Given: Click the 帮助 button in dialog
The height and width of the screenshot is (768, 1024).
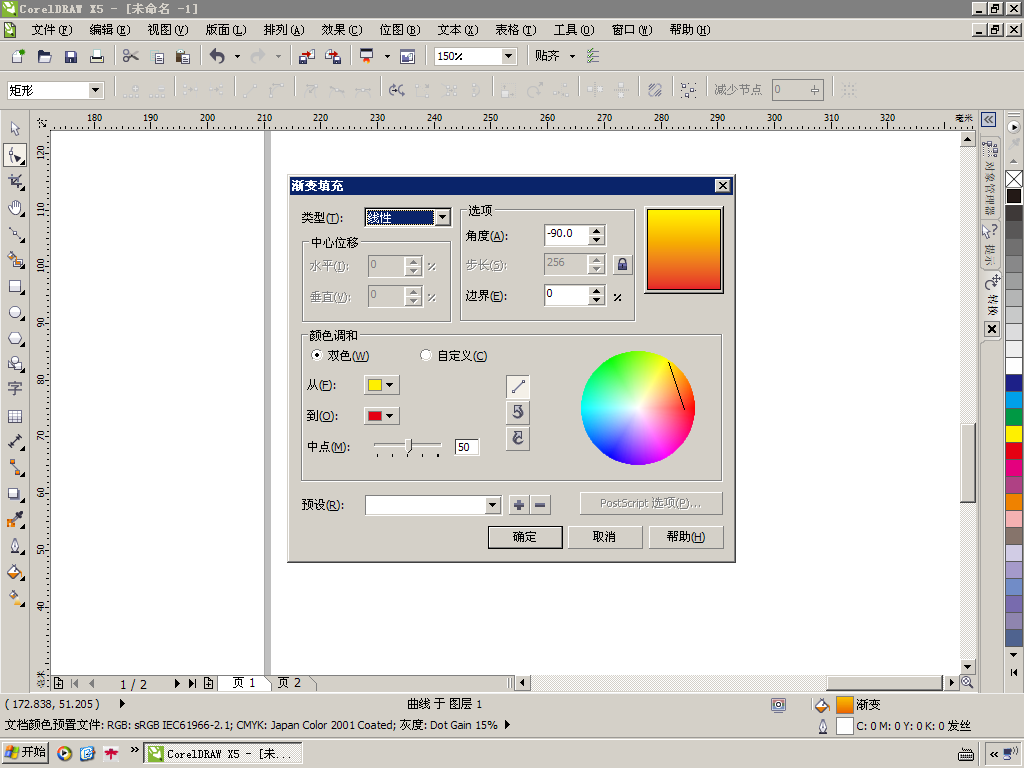Looking at the screenshot, I should (686, 537).
